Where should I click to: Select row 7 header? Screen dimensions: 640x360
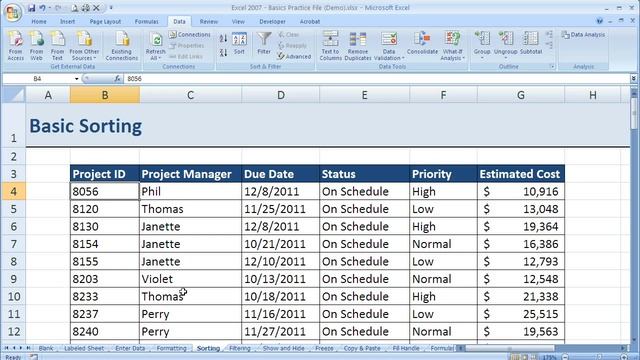point(13,244)
